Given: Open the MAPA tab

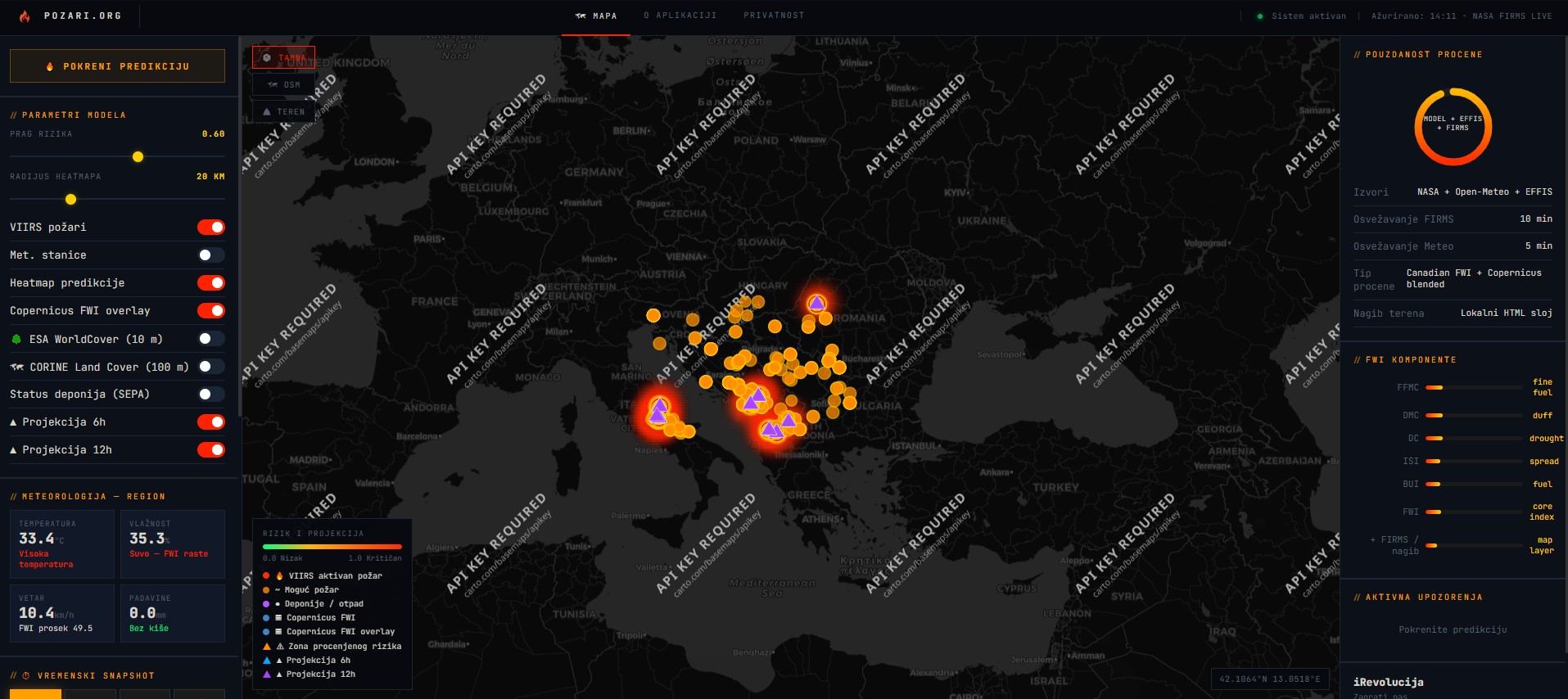Looking at the screenshot, I should click(x=596, y=16).
